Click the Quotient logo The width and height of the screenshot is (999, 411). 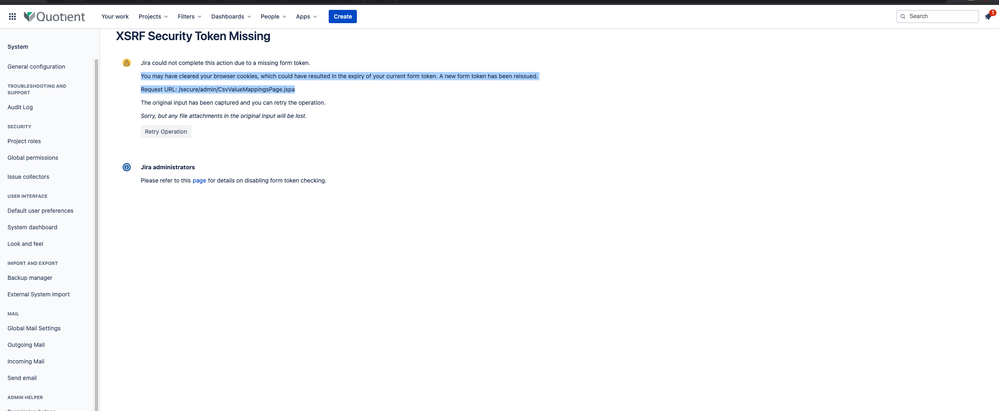click(x=54, y=17)
